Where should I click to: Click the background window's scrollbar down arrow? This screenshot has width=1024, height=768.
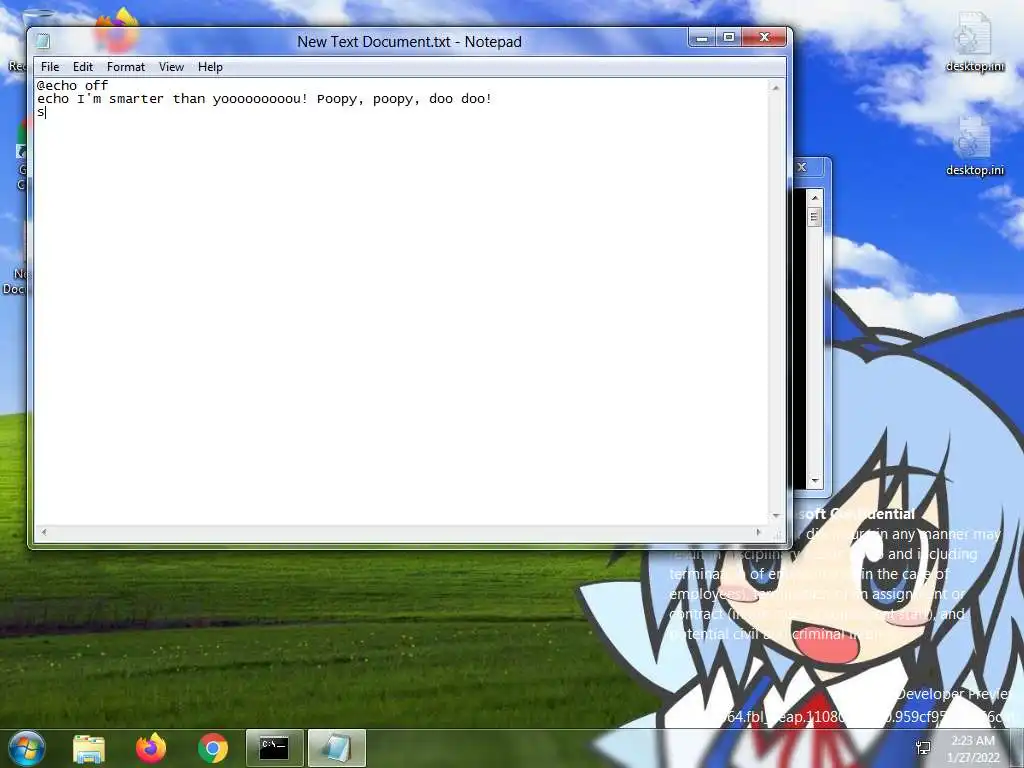click(x=814, y=481)
